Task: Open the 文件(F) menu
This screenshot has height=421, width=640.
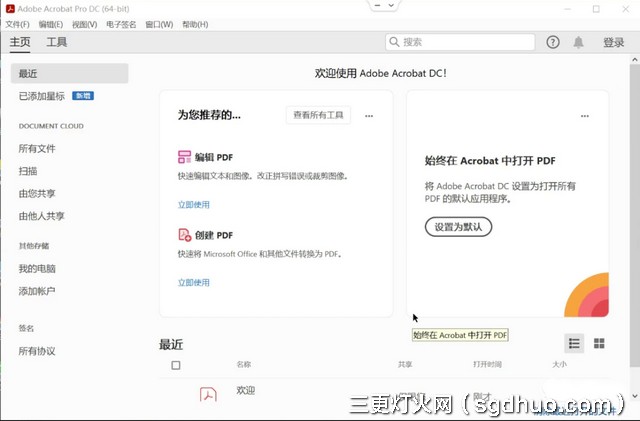Action: 17,25
